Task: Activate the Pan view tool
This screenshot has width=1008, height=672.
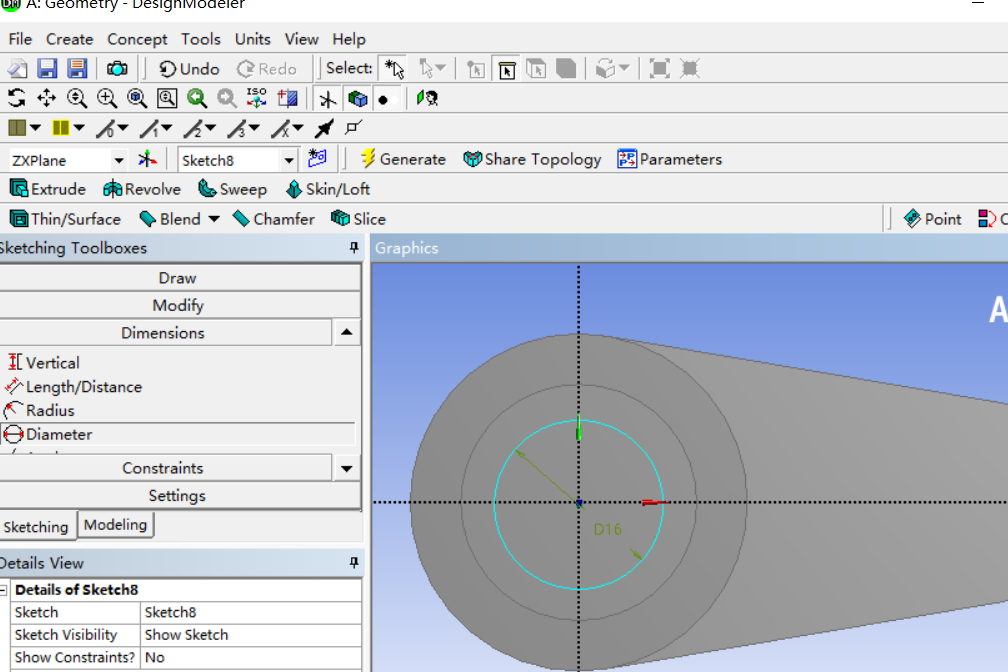Action: (46, 98)
